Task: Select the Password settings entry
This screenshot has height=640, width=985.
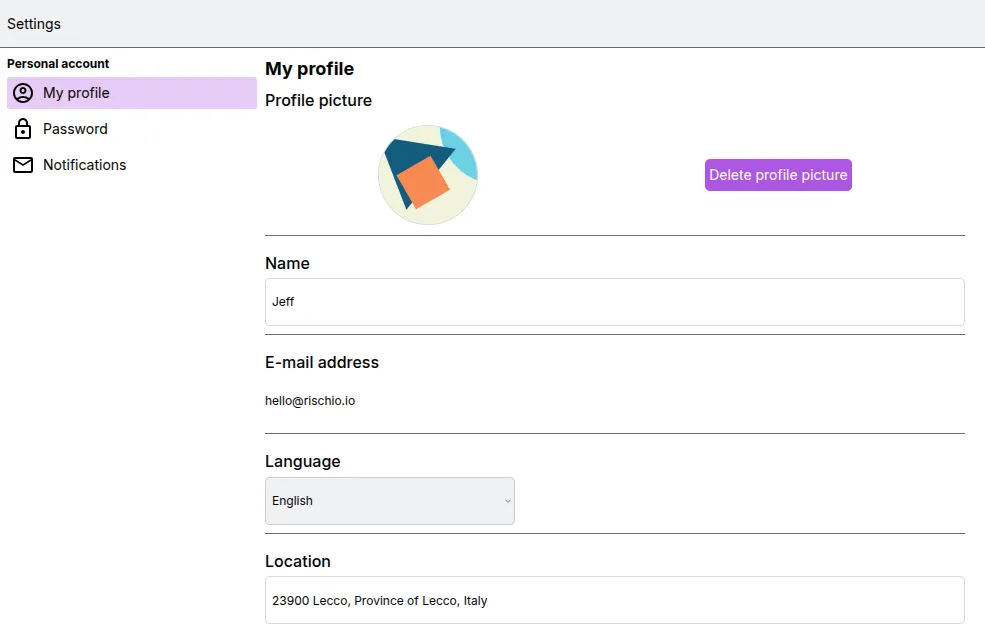Action: (x=75, y=128)
